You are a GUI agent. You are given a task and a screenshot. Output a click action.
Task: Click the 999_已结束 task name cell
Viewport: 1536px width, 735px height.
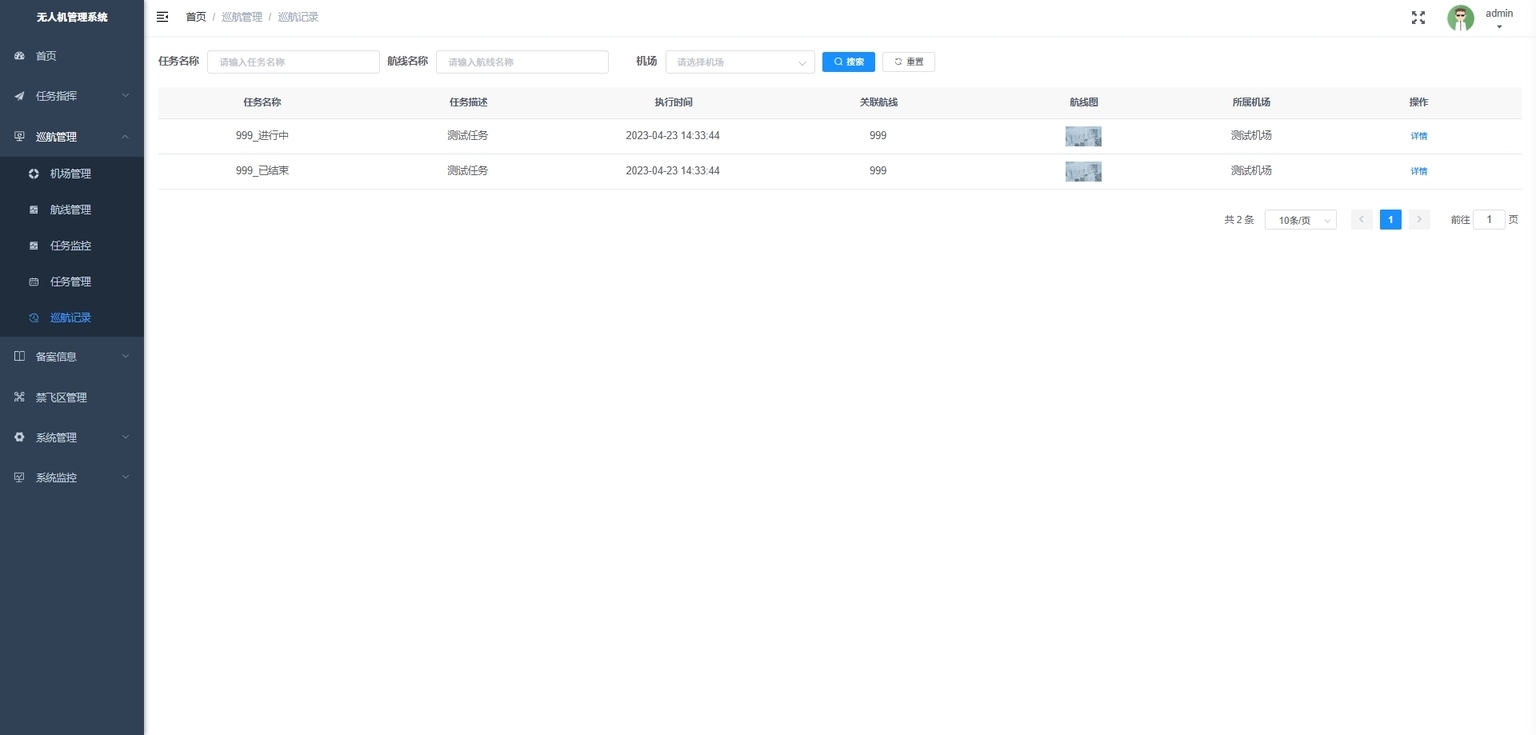point(262,171)
